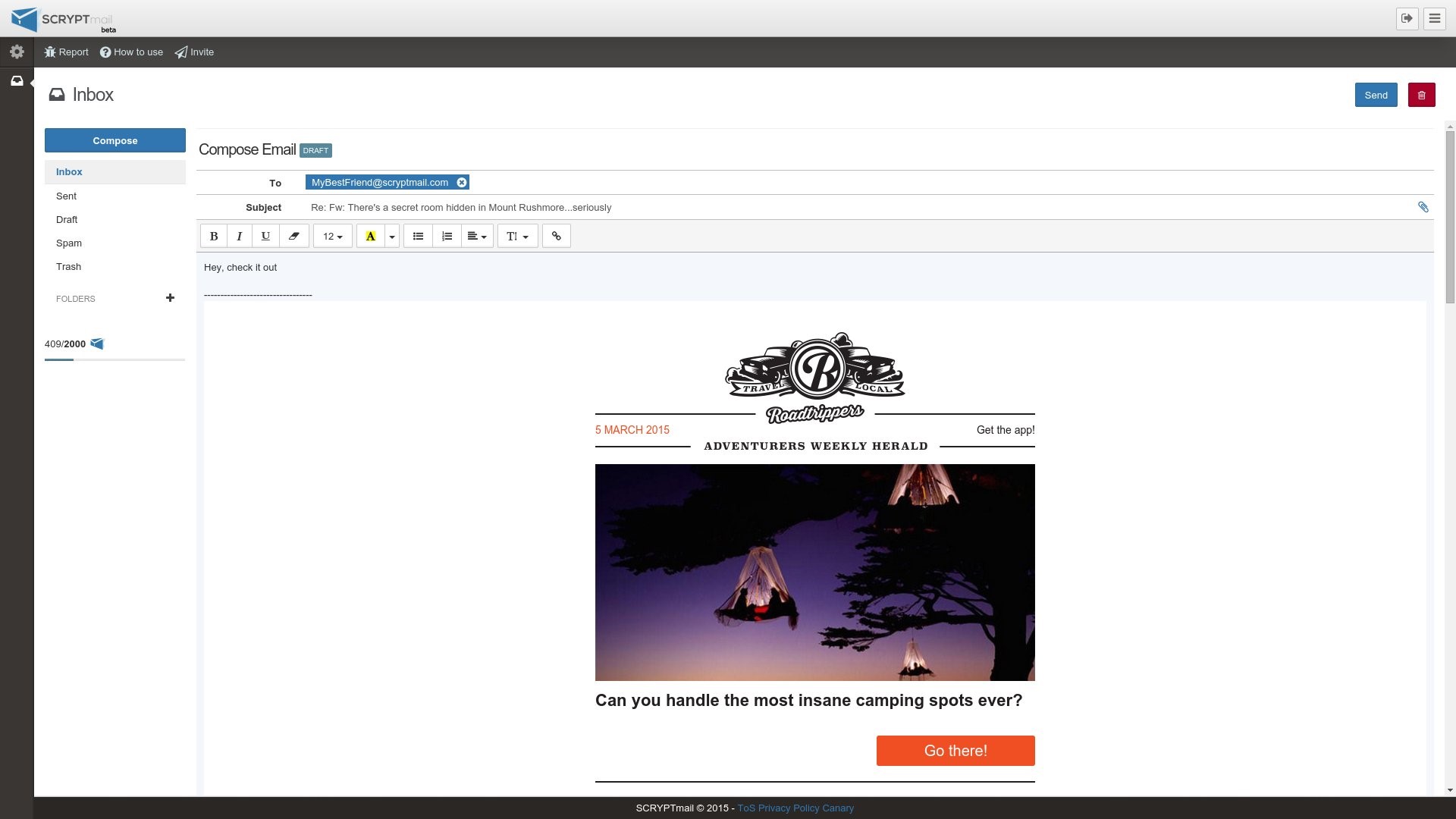The width and height of the screenshot is (1456, 819).
Task: Expand the paragraph alignment dropdown
Action: (x=477, y=236)
